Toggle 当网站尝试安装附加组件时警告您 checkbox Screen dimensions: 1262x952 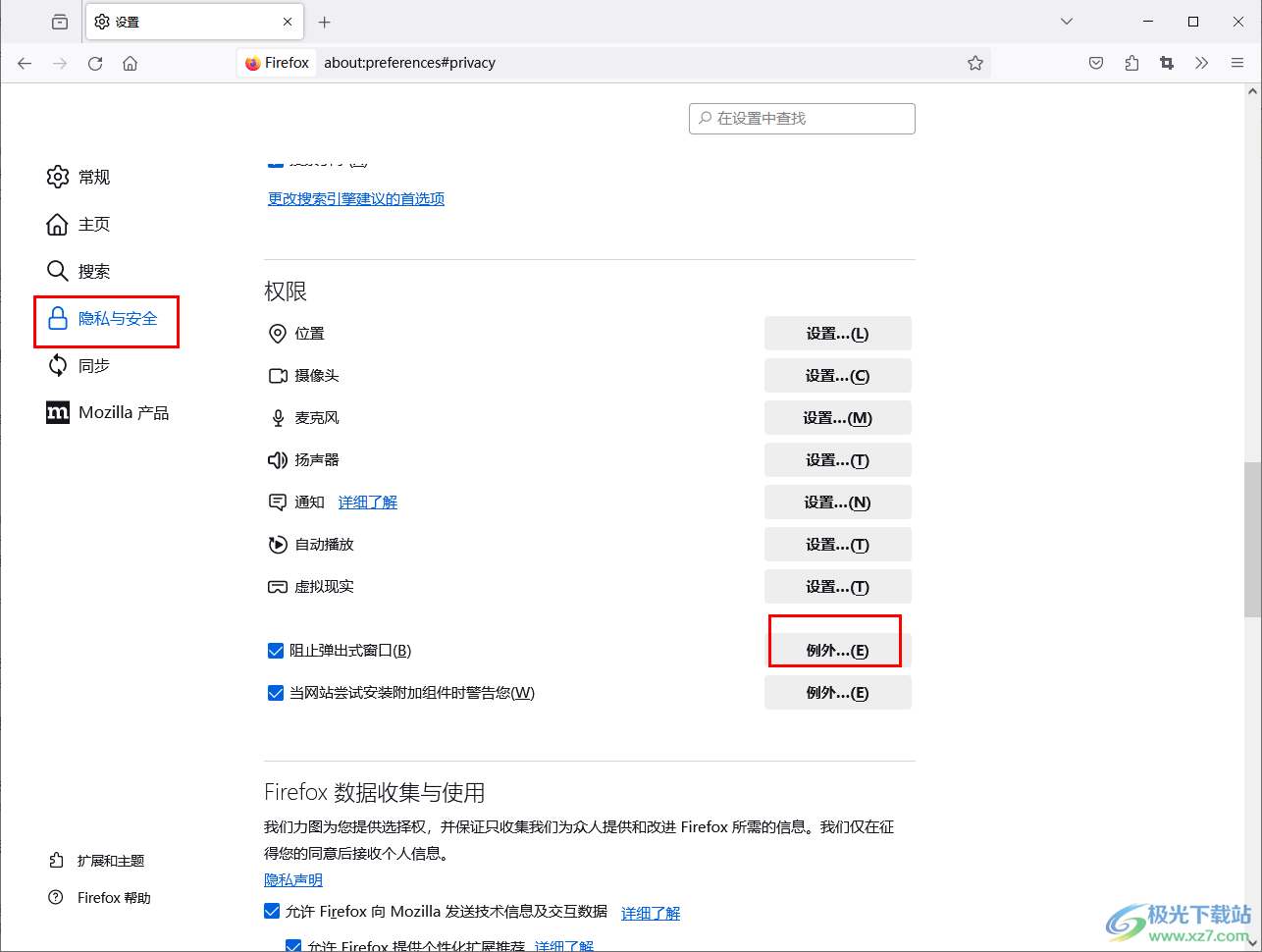tap(276, 693)
